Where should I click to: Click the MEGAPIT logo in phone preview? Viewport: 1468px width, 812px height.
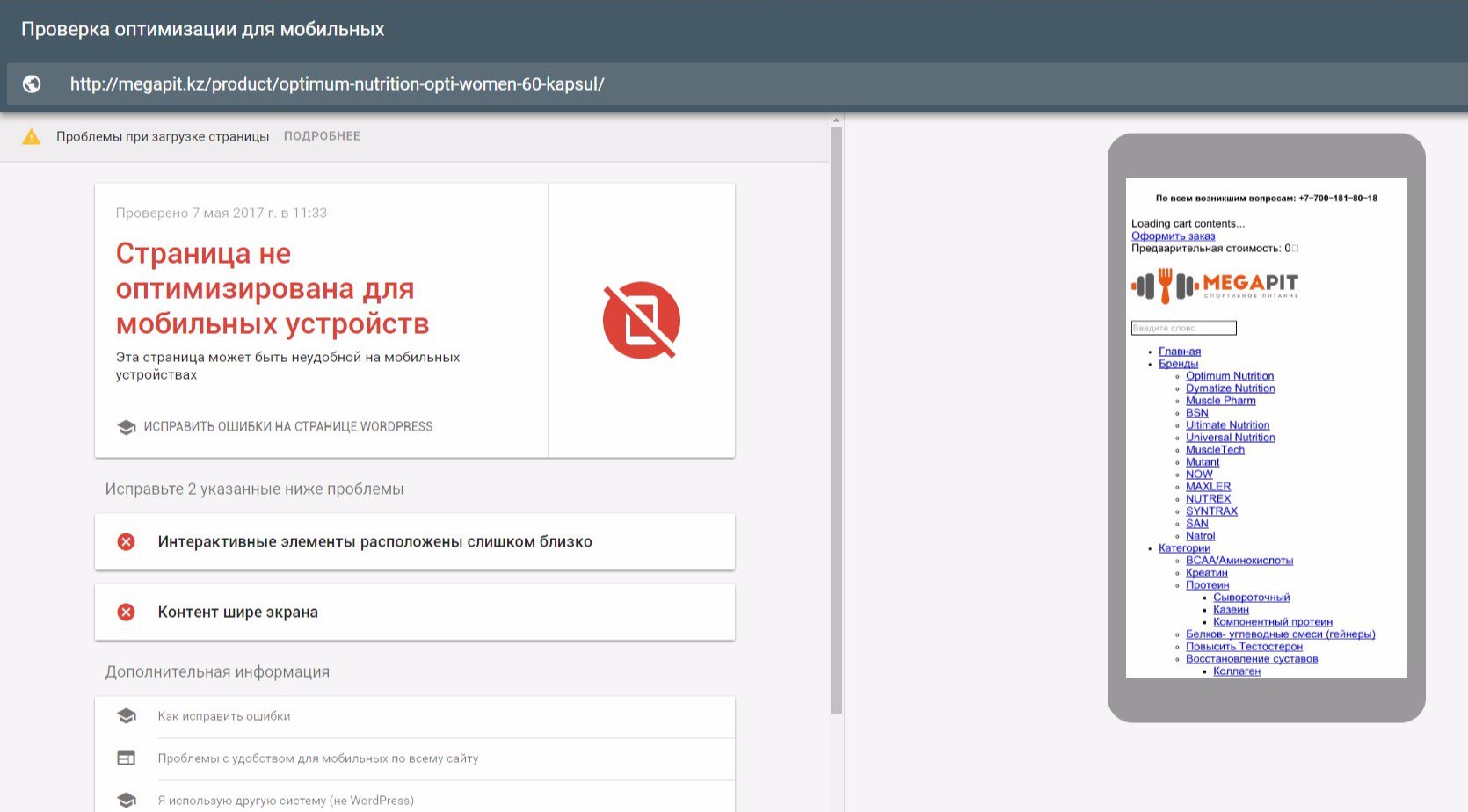click(x=1215, y=286)
